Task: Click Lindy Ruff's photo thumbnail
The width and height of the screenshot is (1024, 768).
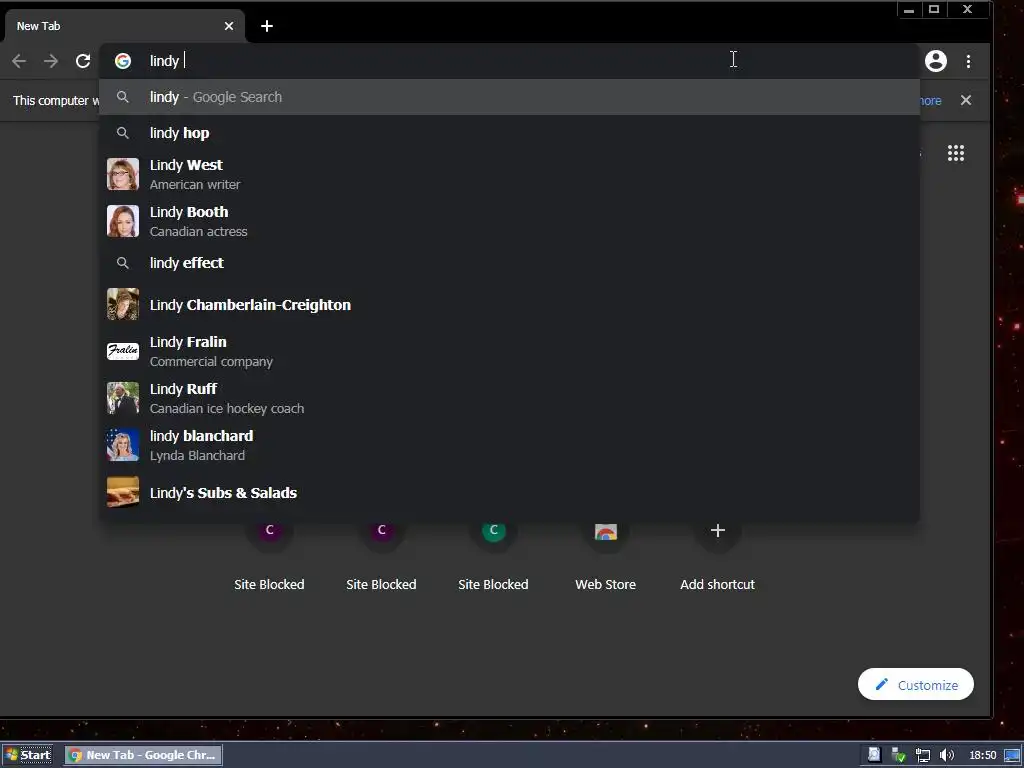Action: point(123,398)
